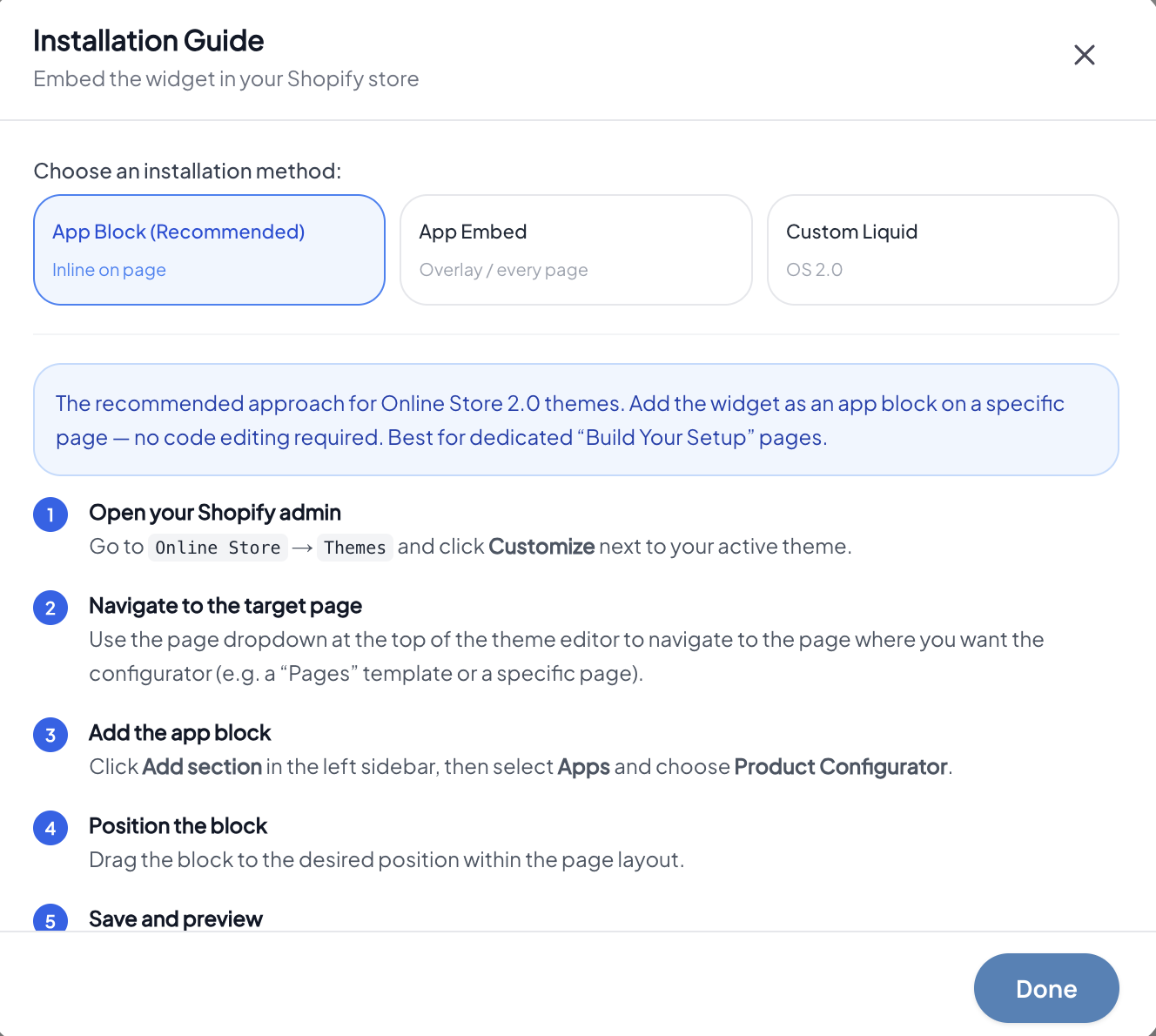1156x1036 pixels.
Task: Click the Save and preview heading
Action: (176, 918)
